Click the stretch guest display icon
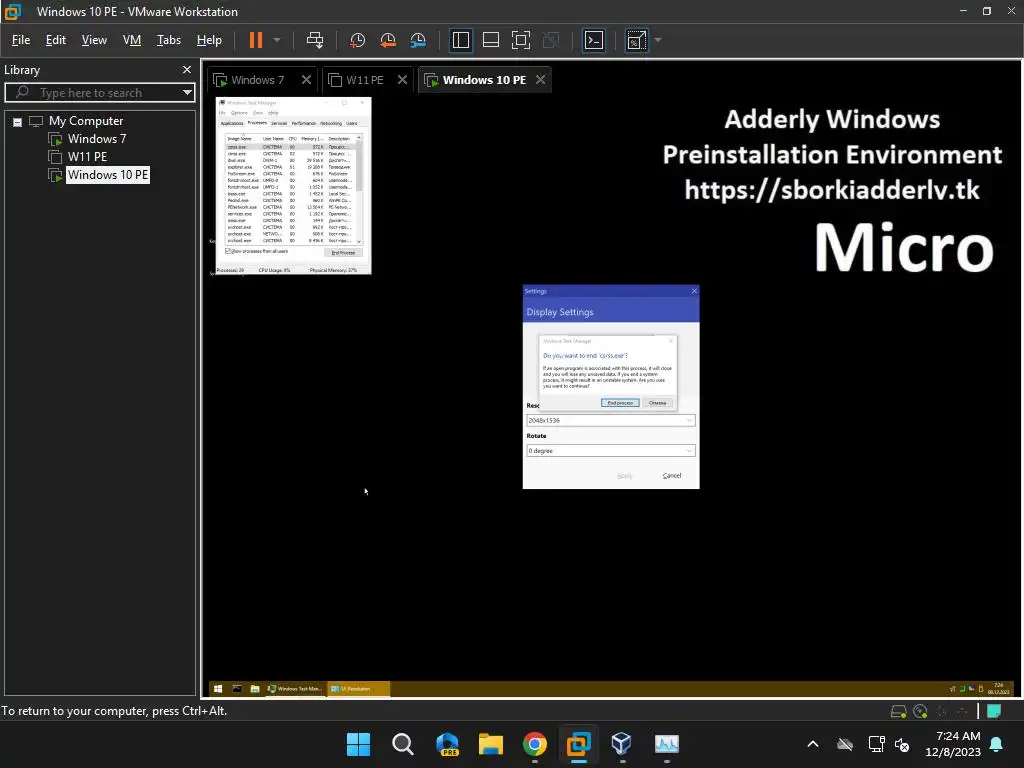 [x=637, y=40]
